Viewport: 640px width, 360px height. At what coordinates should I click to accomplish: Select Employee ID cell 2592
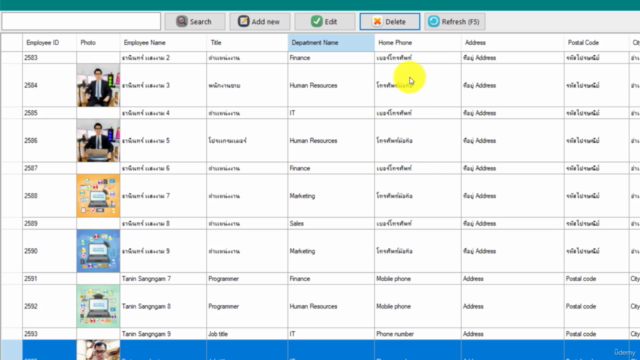click(x=49, y=306)
